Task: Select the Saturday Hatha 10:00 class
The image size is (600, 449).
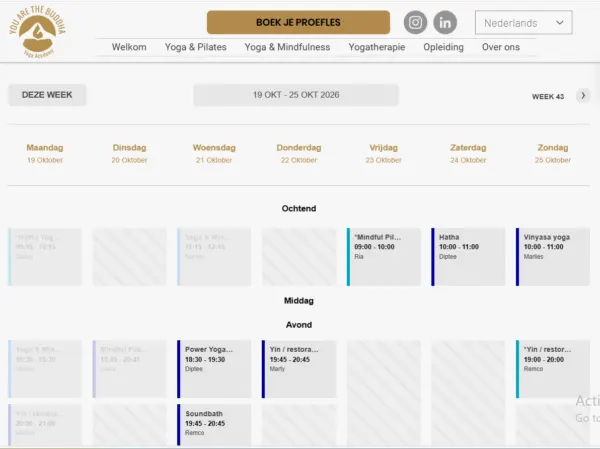Action: (468, 257)
